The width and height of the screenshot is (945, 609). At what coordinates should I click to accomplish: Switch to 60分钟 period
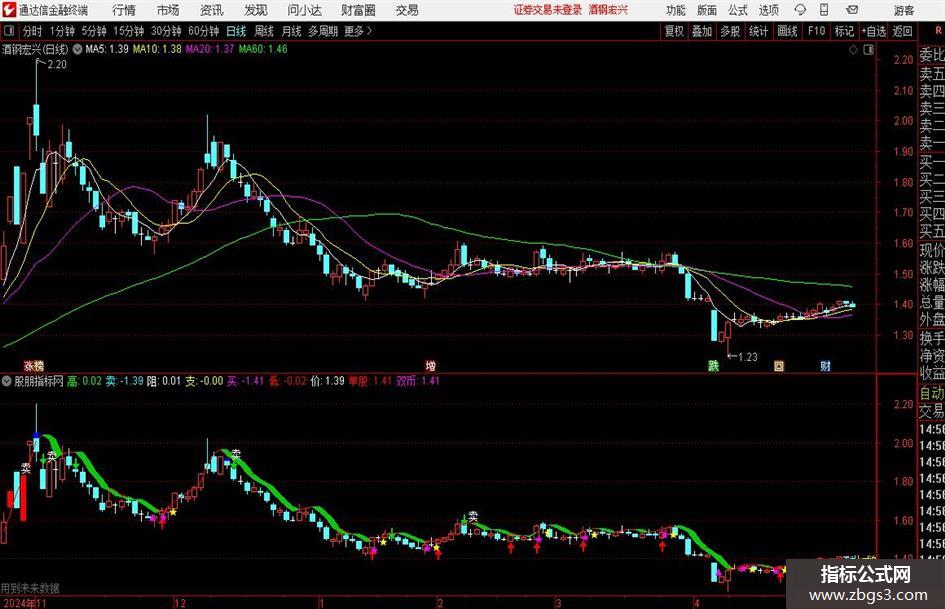coord(204,31)
